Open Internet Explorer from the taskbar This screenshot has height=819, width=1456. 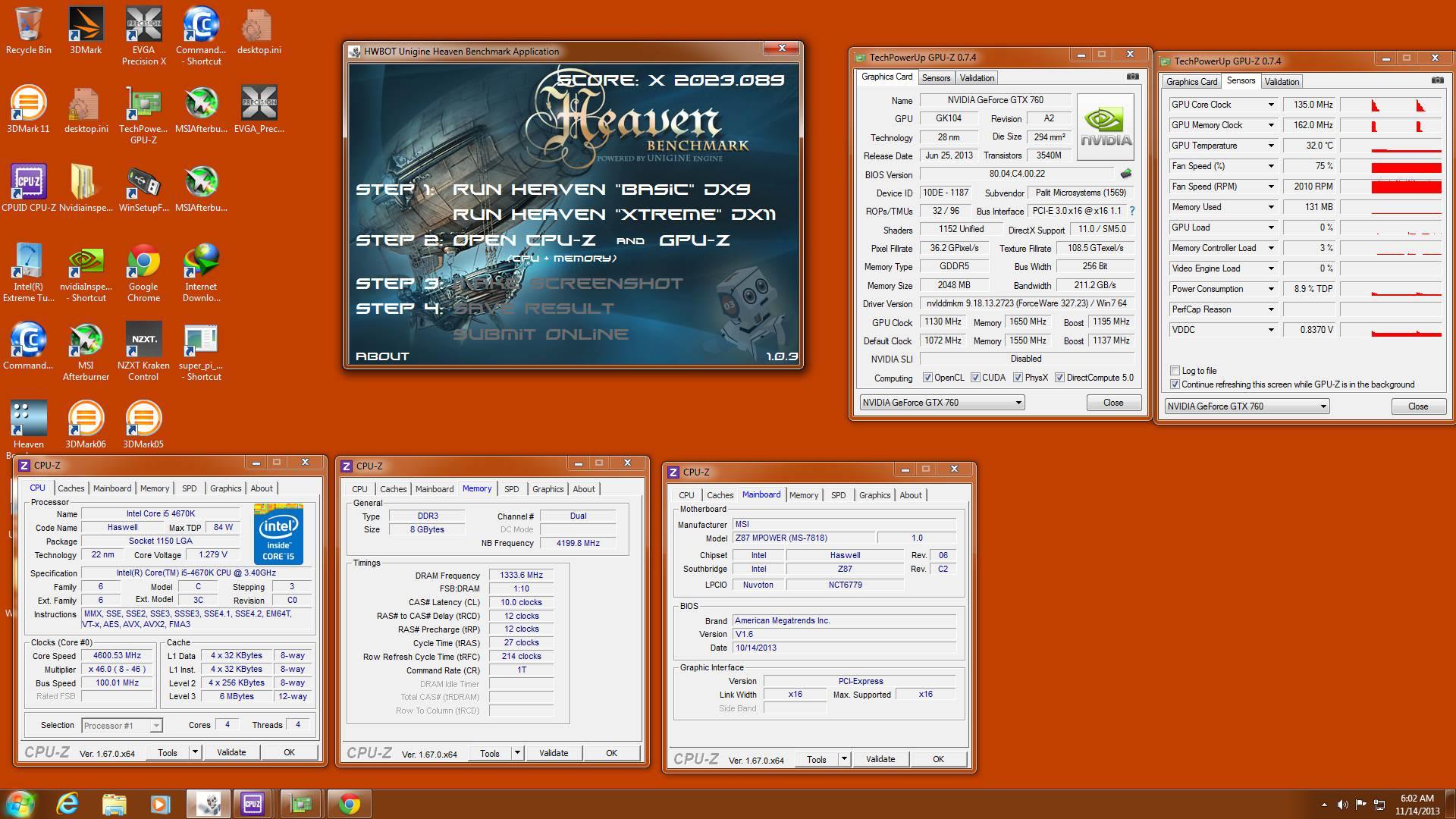pos(68,803)
